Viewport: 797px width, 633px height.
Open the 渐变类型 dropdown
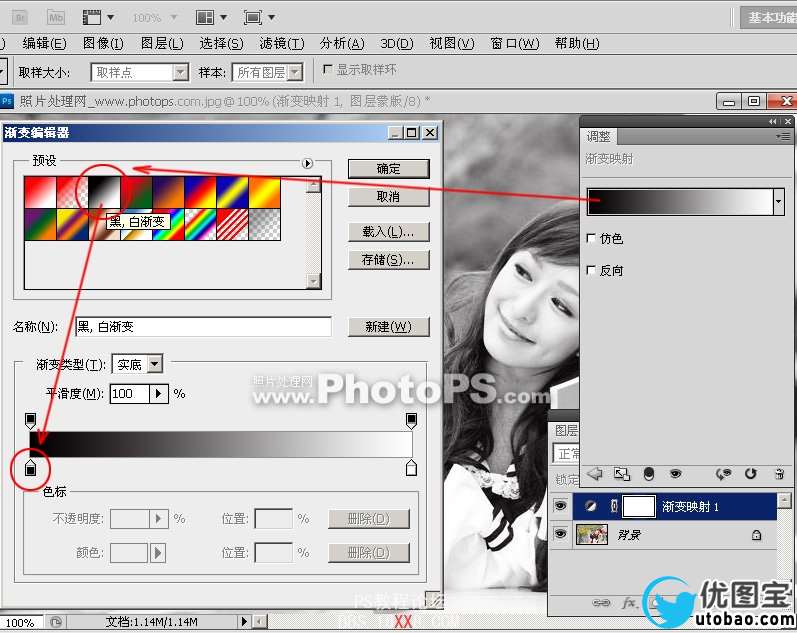pyautogui.click(x=154, y=365)
